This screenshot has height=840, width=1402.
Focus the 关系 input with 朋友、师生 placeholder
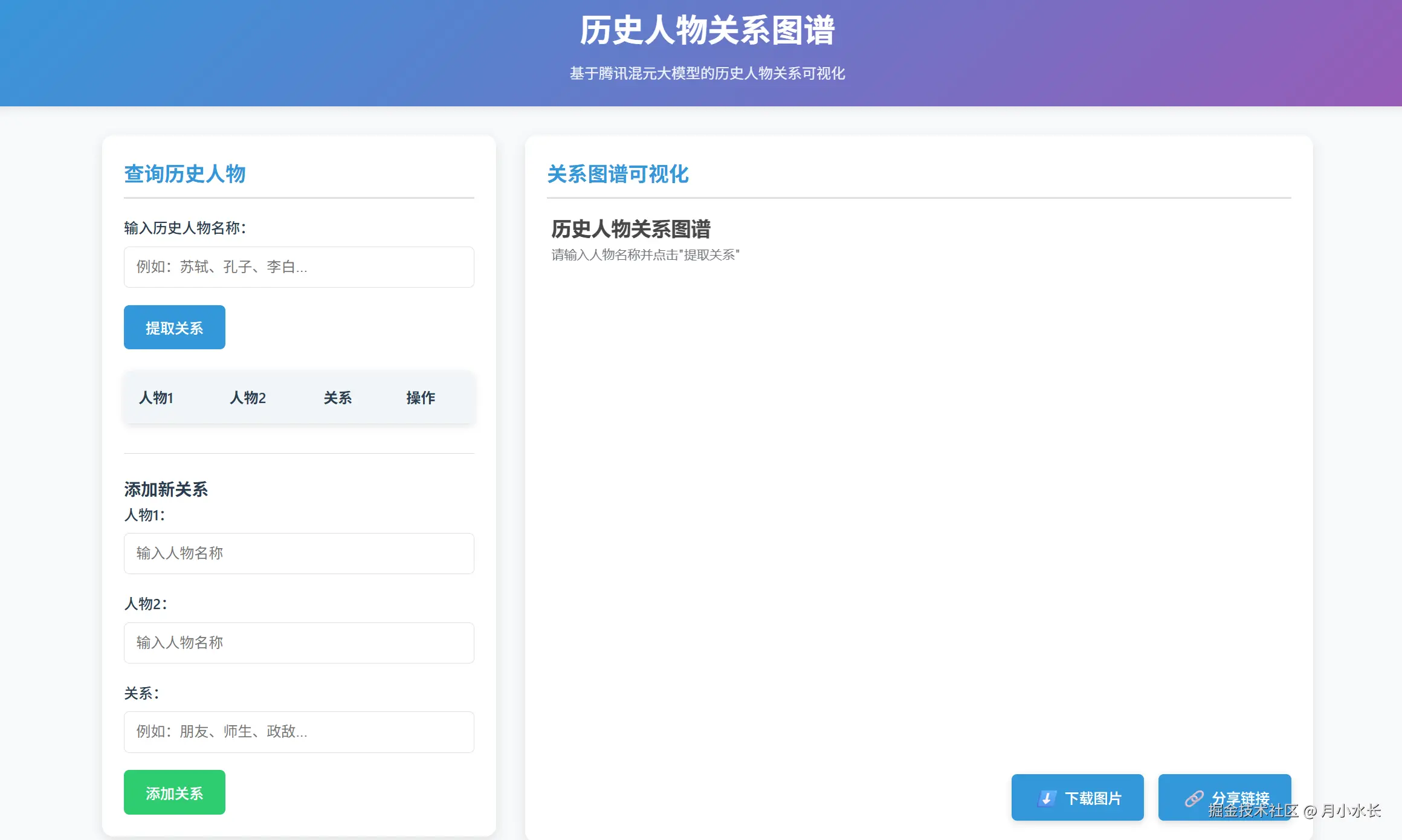click(299, 732)
